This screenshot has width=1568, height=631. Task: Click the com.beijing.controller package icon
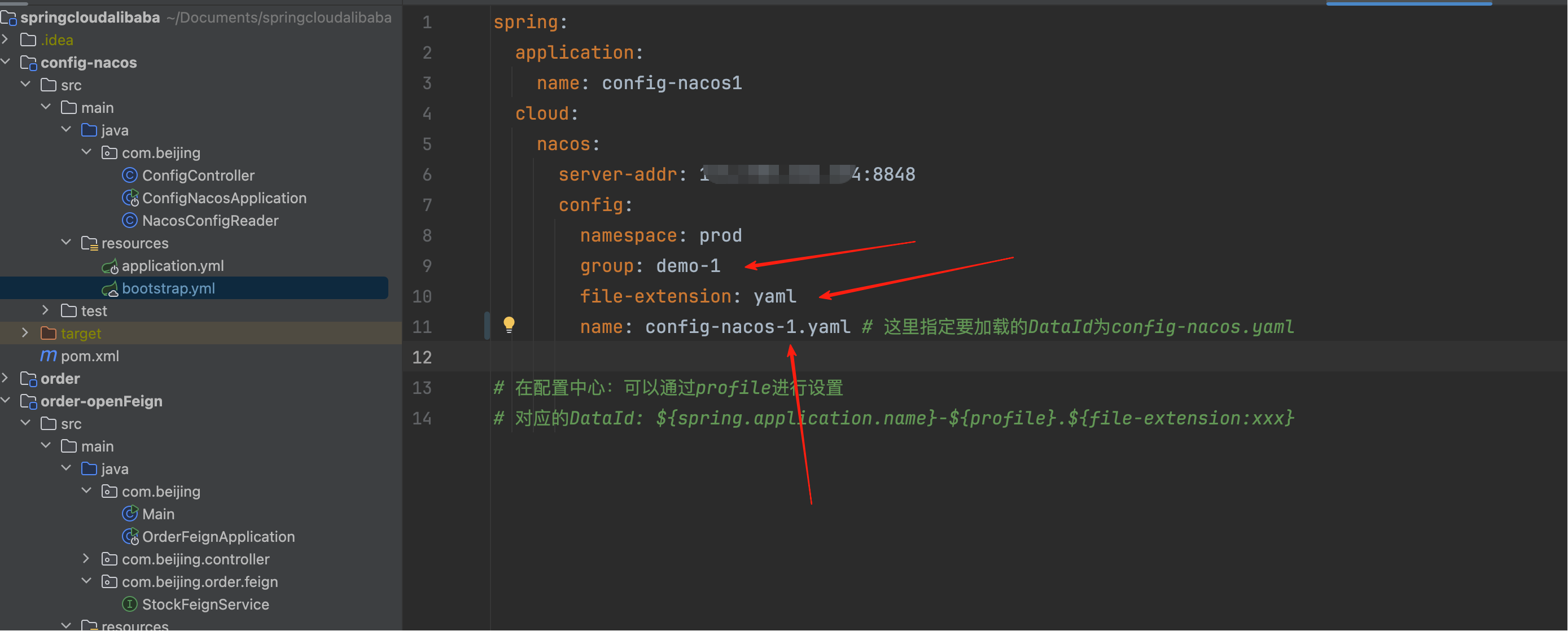(x=110, y=559)
